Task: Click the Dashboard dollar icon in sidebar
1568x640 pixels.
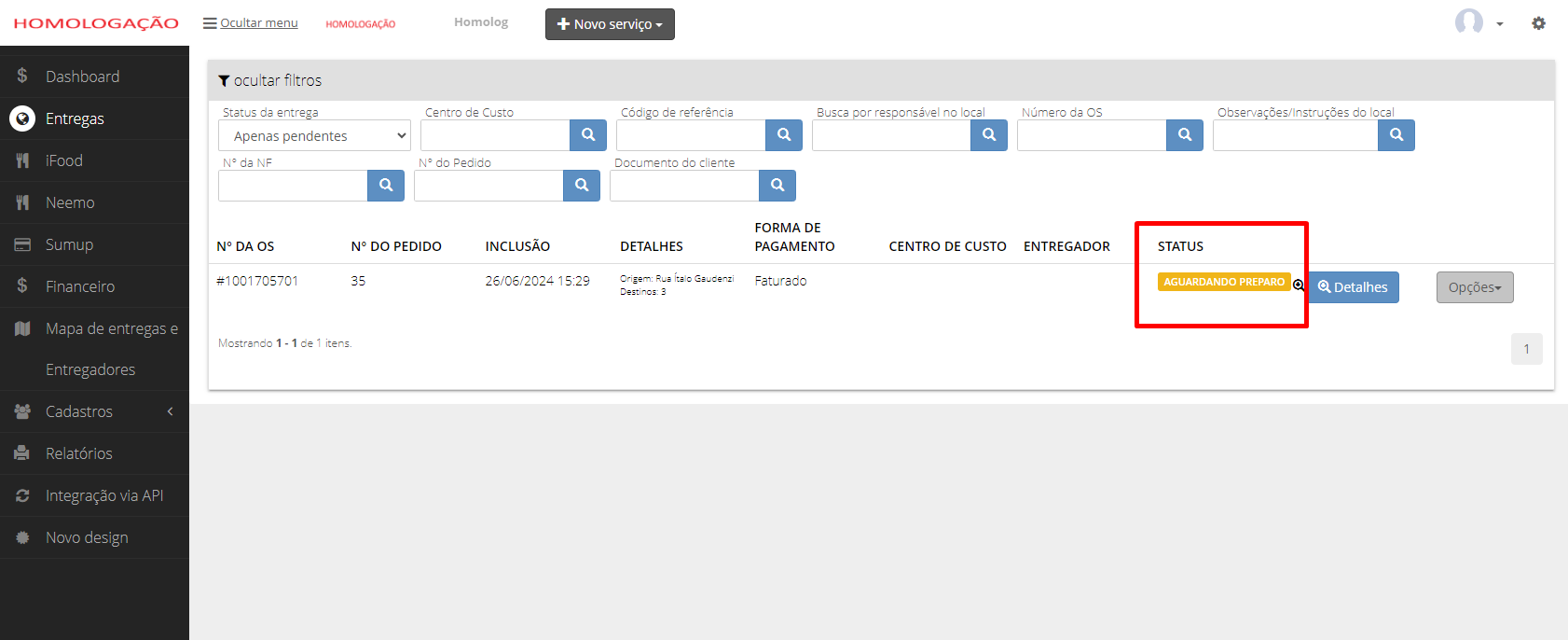Action: 22,76
